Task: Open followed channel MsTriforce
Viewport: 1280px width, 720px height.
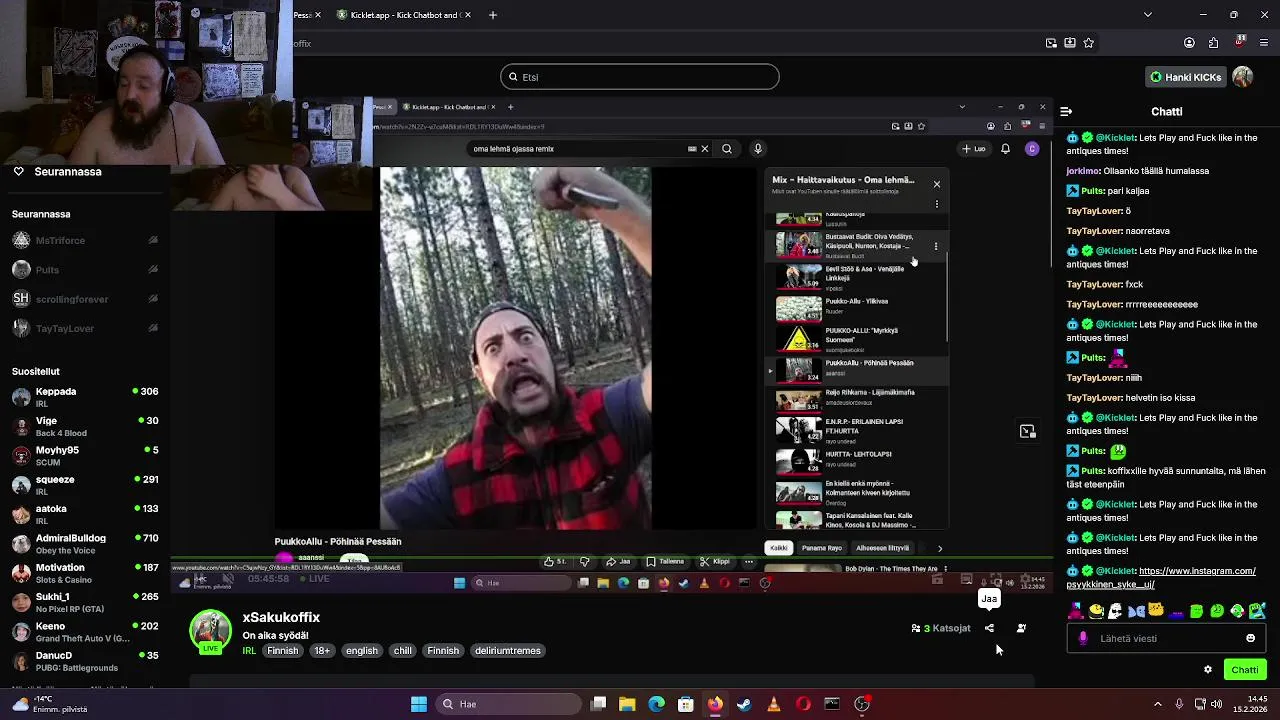Action: click(85, 240)
